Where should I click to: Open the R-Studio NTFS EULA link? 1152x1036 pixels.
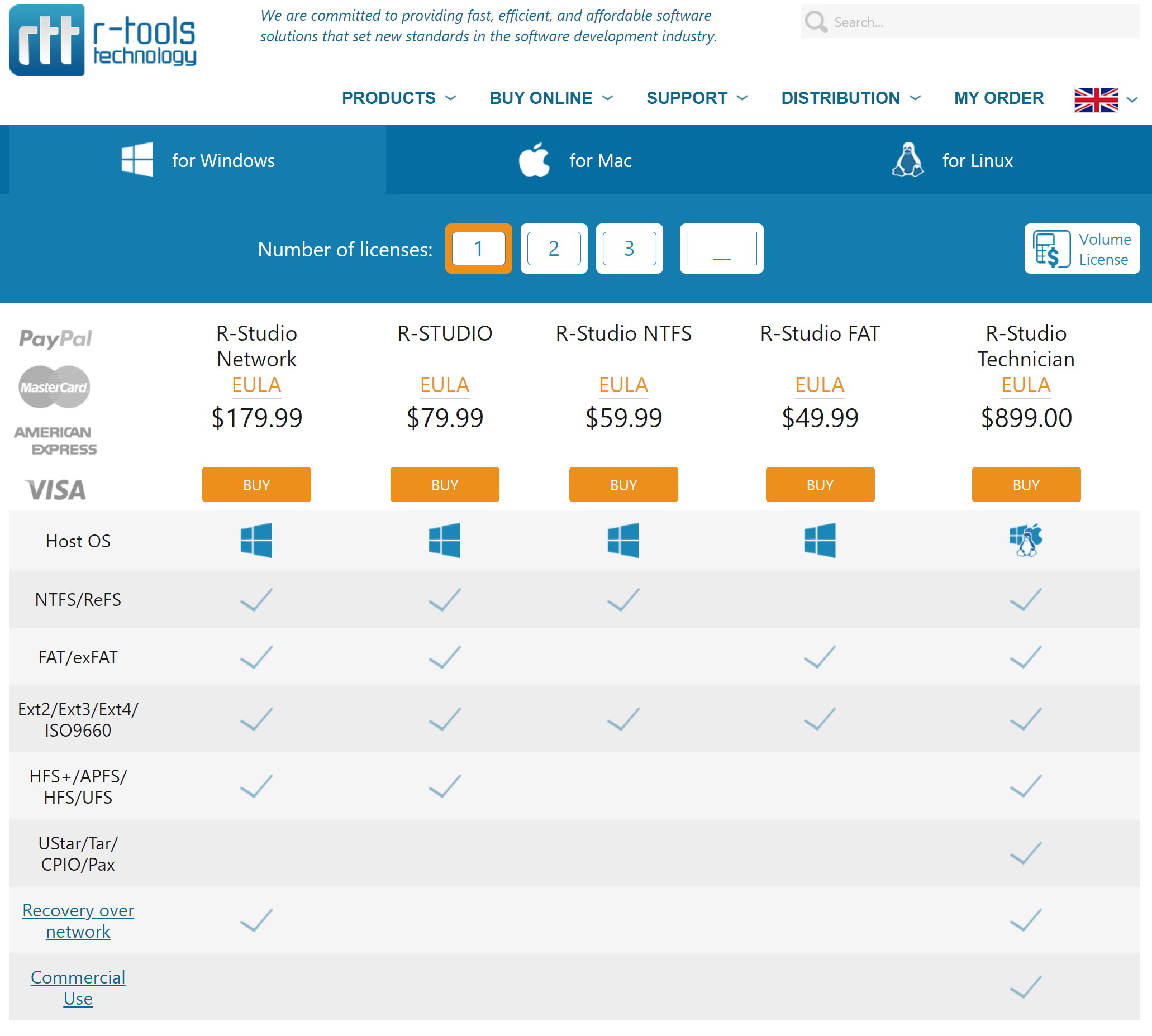(623, 385)
